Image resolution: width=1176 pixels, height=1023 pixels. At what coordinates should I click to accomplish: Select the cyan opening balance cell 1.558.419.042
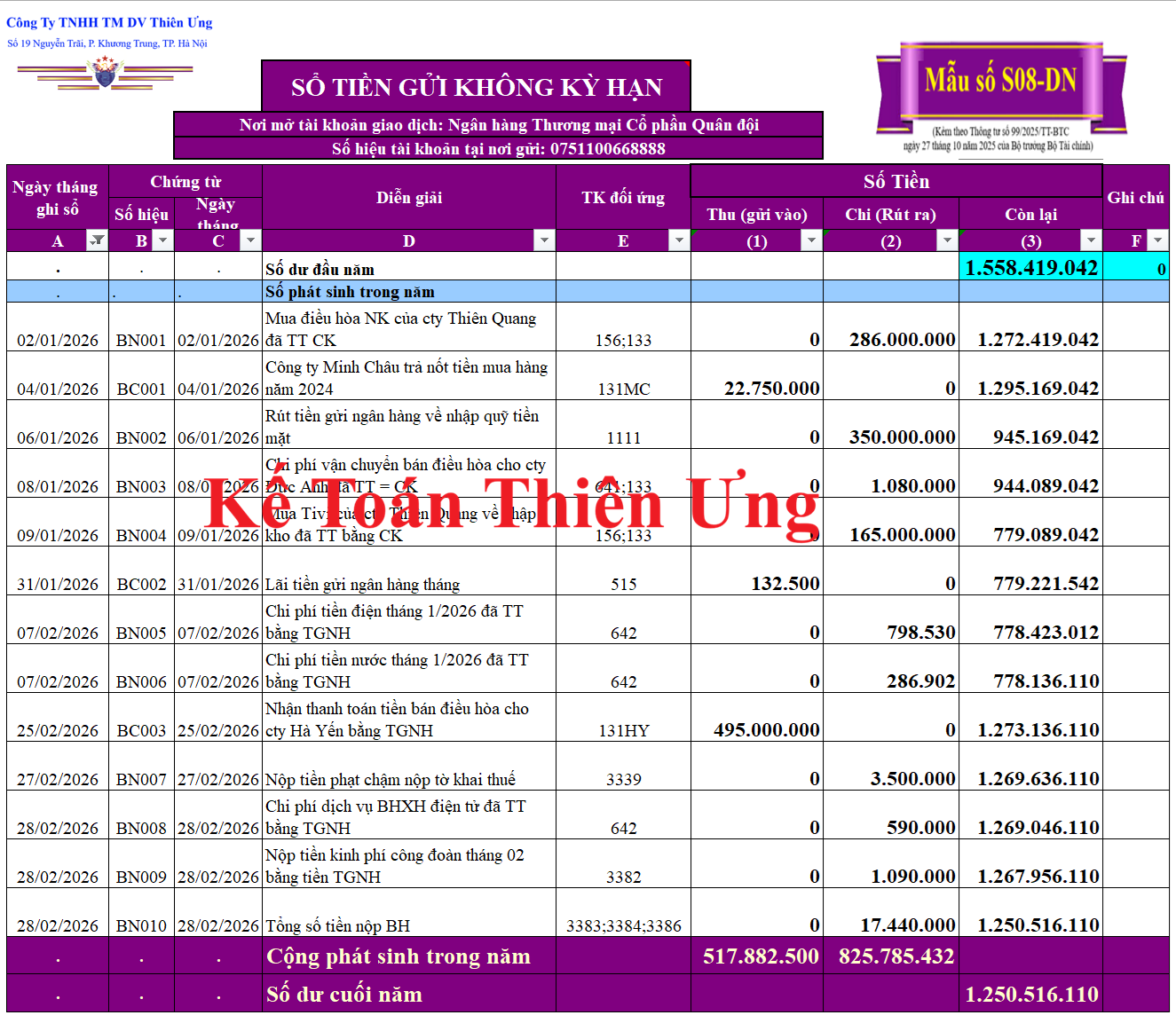pos(1030,267)
